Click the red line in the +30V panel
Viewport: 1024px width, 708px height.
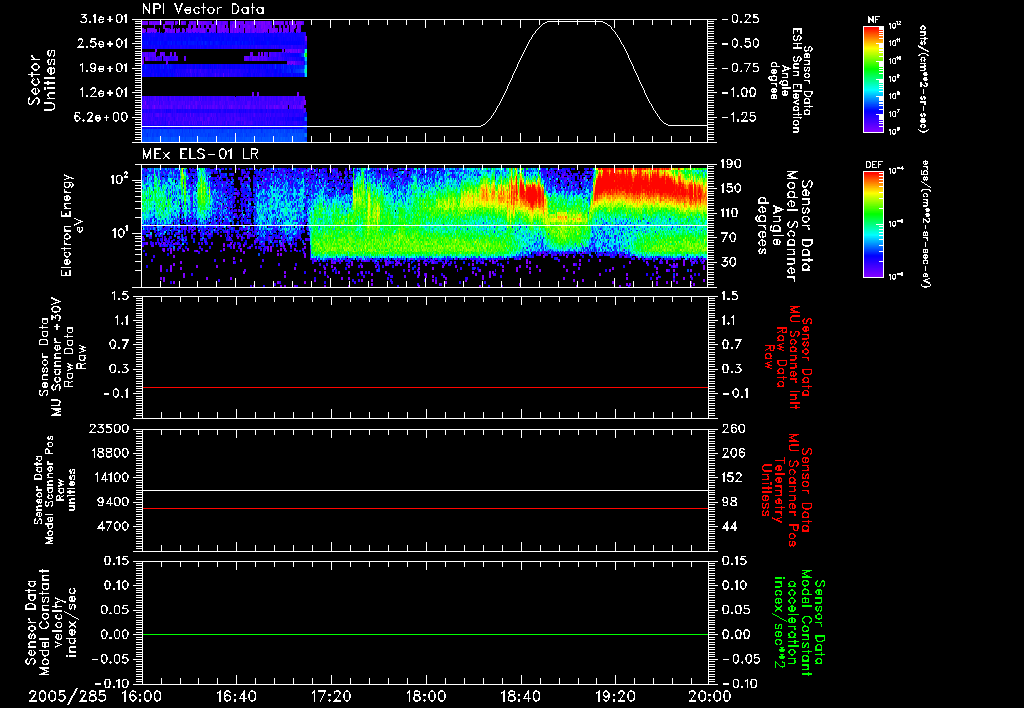425,387
